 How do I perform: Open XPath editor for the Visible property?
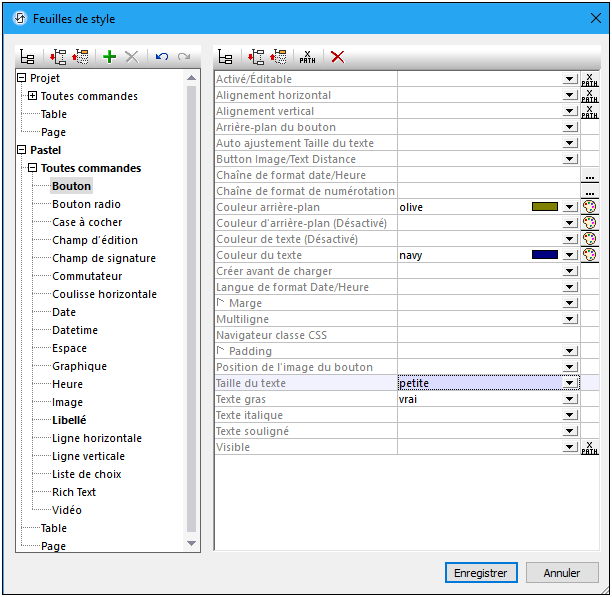(x=590, y=447)
